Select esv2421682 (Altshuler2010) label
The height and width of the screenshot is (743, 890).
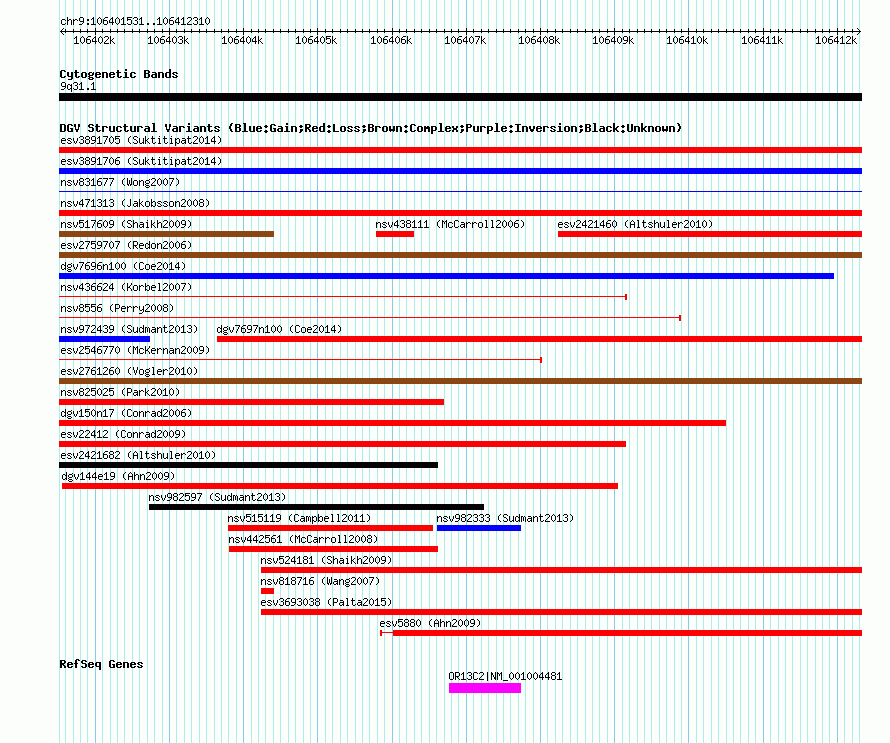[x=138, y=455]
